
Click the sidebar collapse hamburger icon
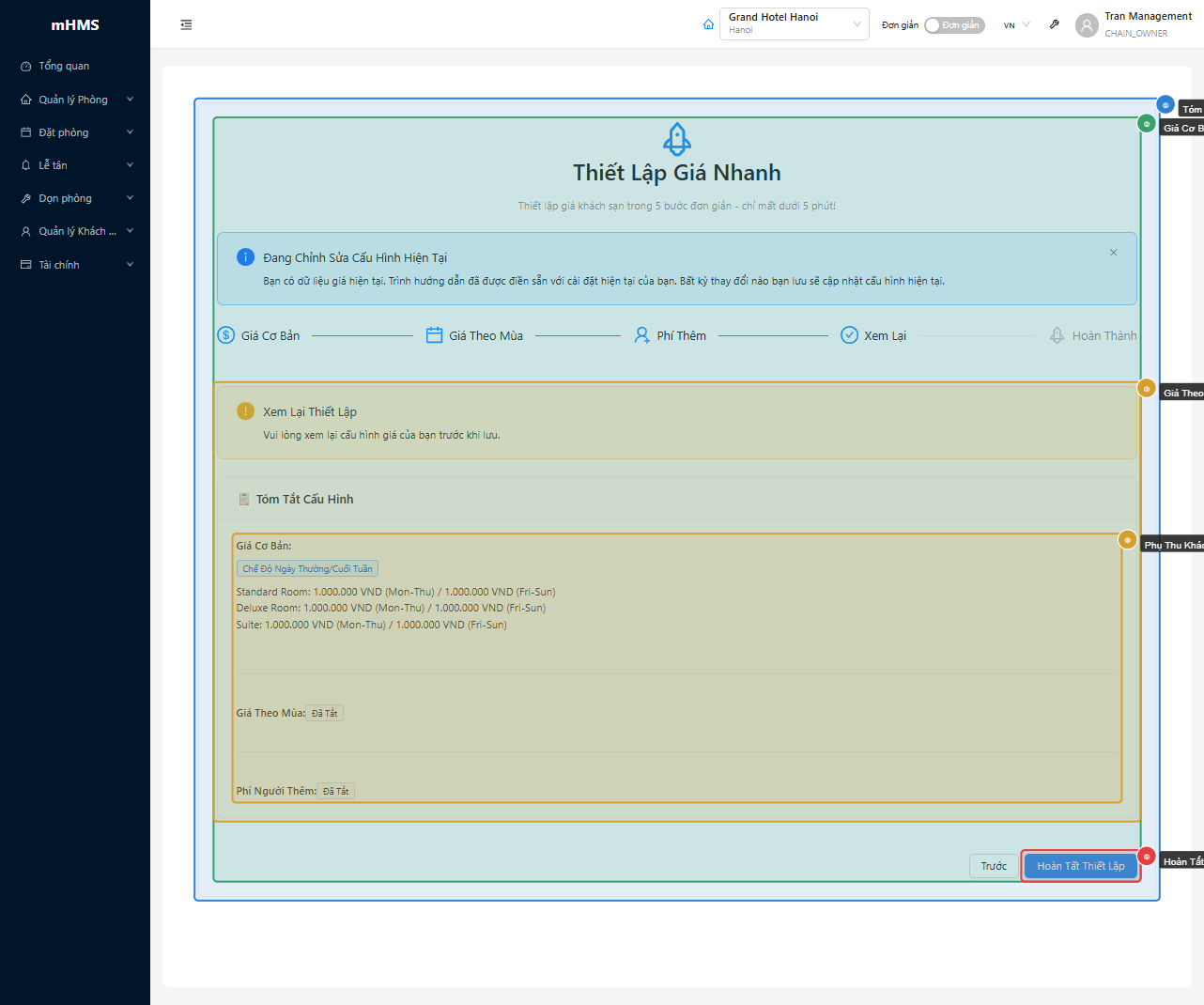coord(186,25)
